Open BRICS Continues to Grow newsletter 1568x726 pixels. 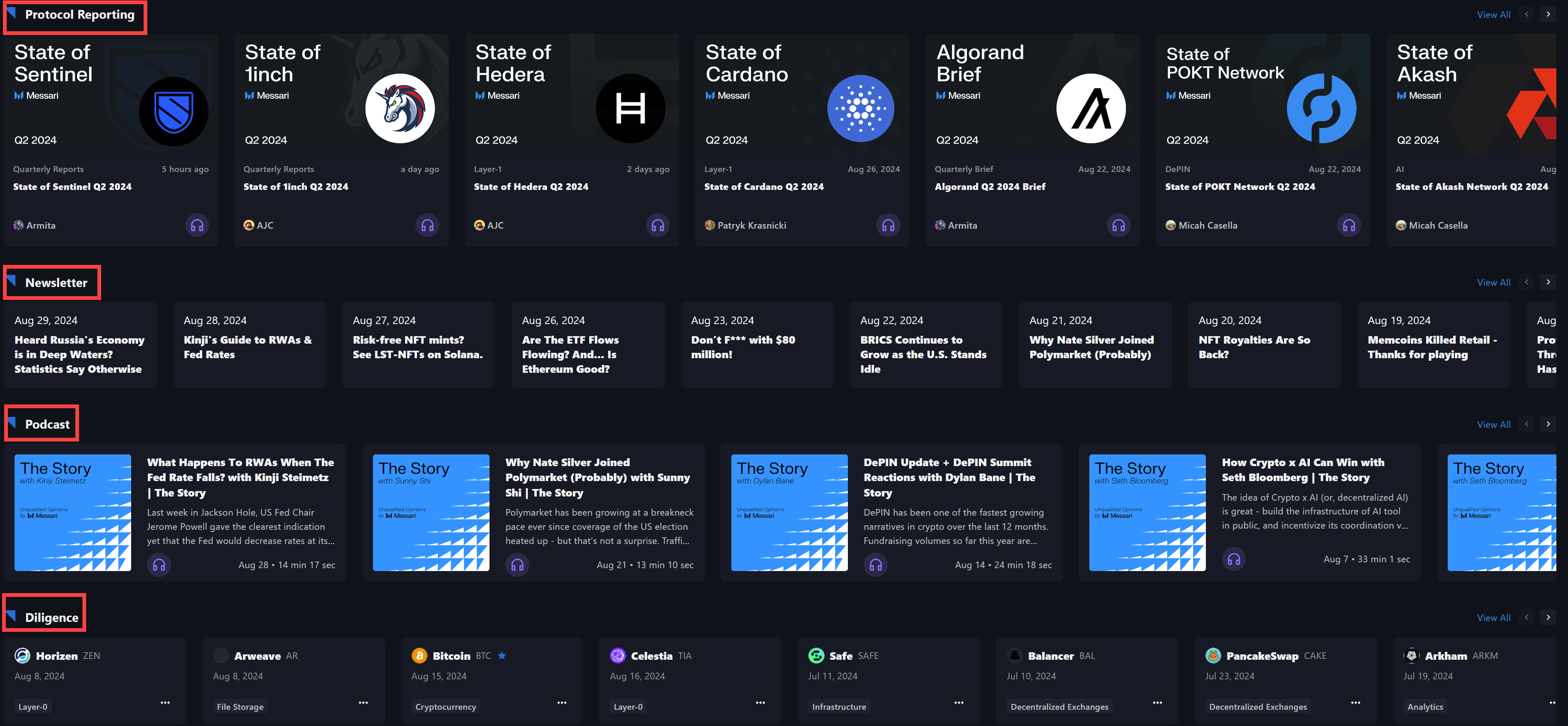point(926,345)
